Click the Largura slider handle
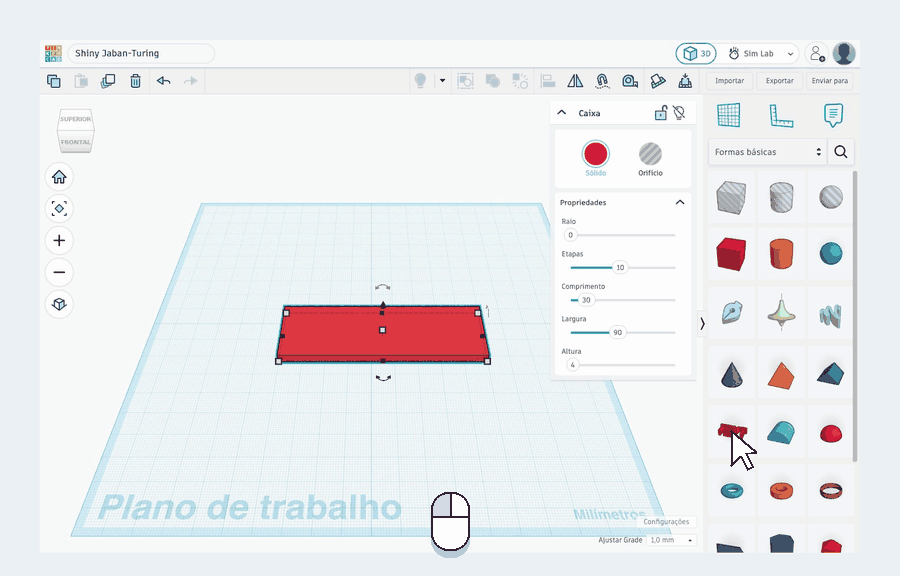The image size is (900, 576). [618, 332]
